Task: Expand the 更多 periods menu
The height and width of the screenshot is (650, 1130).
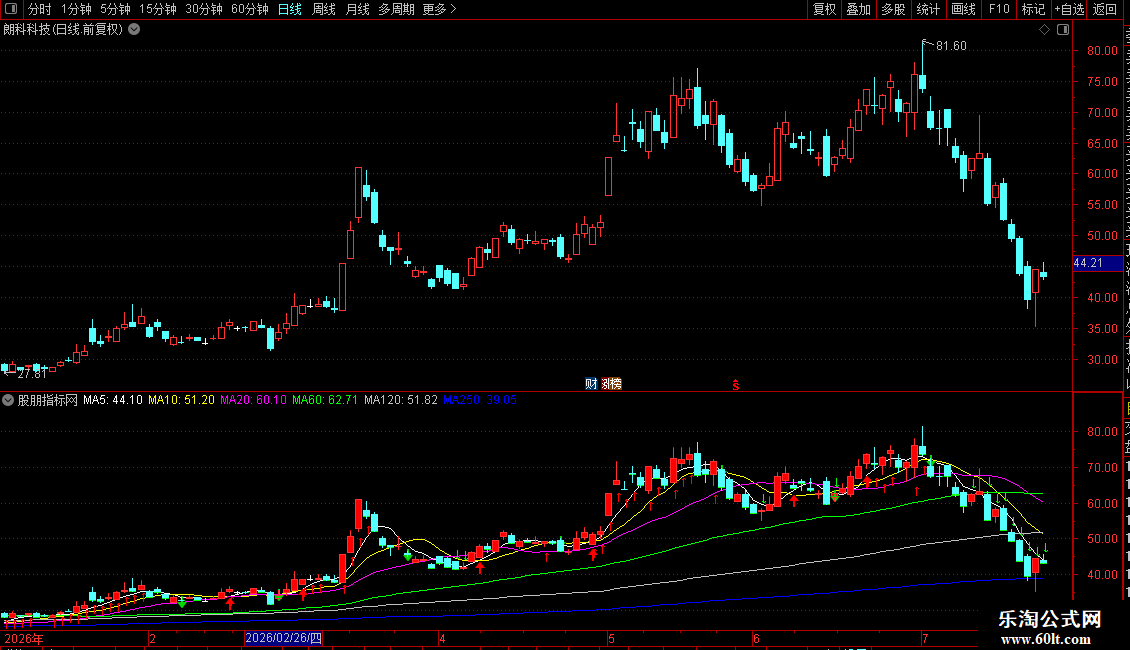Action: [439, 9]
